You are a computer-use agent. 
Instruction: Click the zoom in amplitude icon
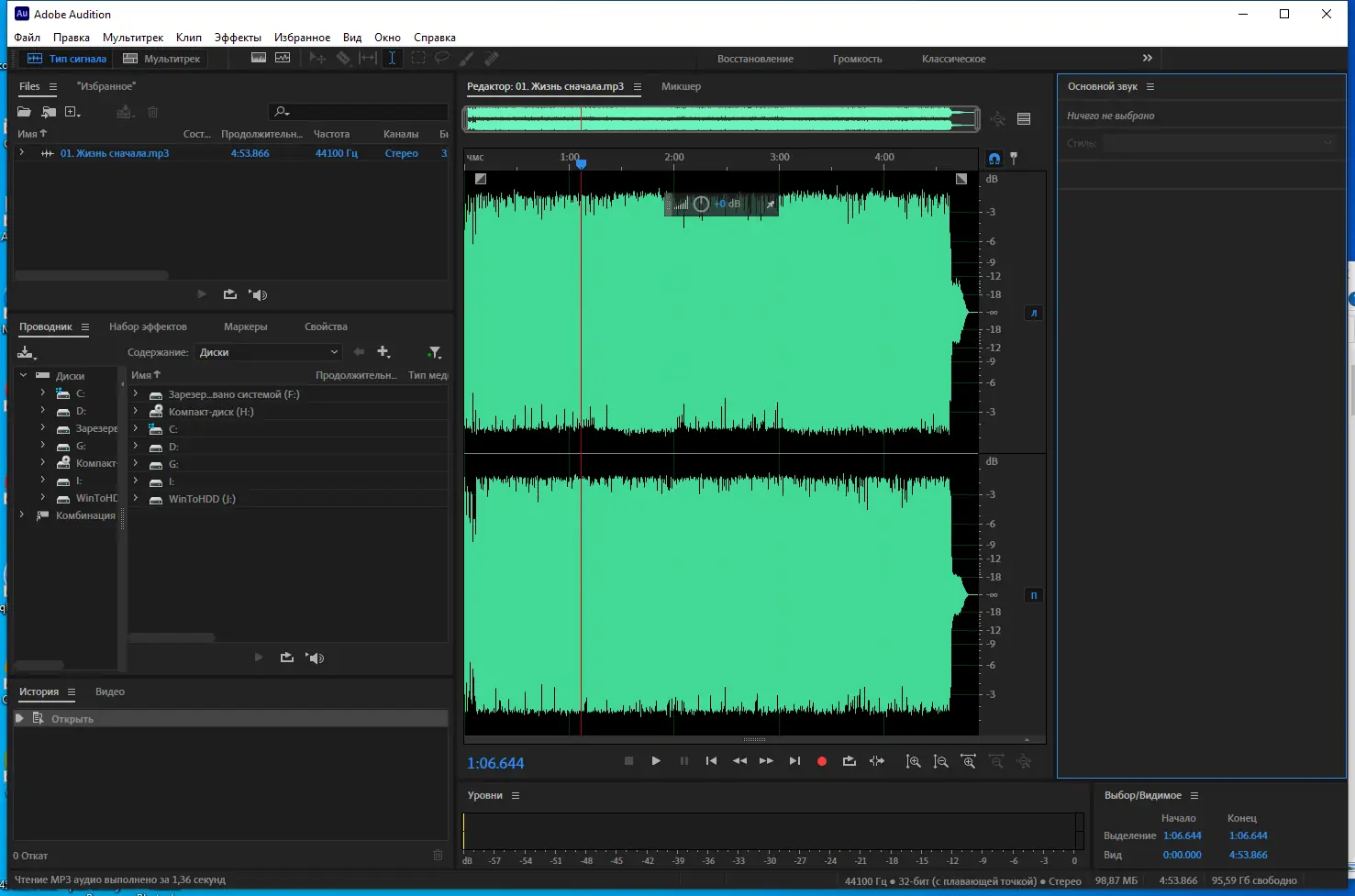[x=914, y=761]
